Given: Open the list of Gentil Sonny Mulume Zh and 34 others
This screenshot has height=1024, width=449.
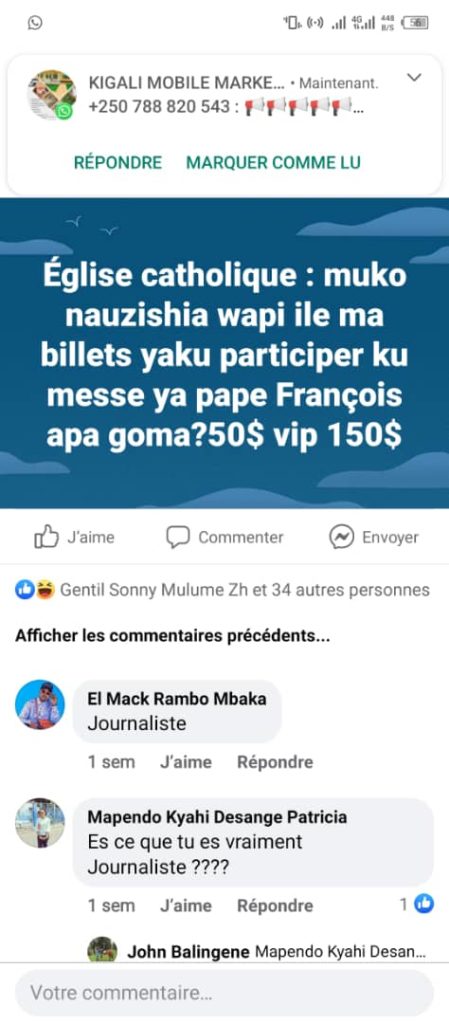Looking at the screenshot, I should click(x=245, y=590).
